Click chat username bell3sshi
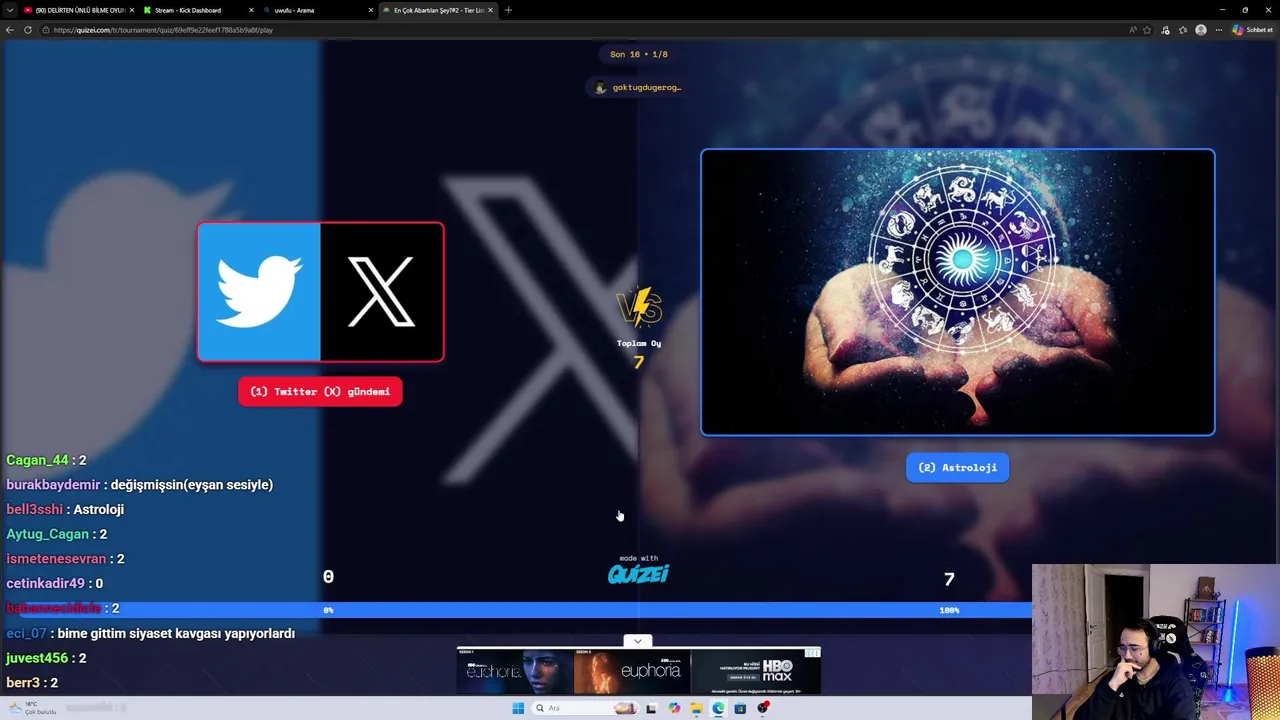This screenshot has height=720, width=1280. pyautogui.click(x=34, y=510)
